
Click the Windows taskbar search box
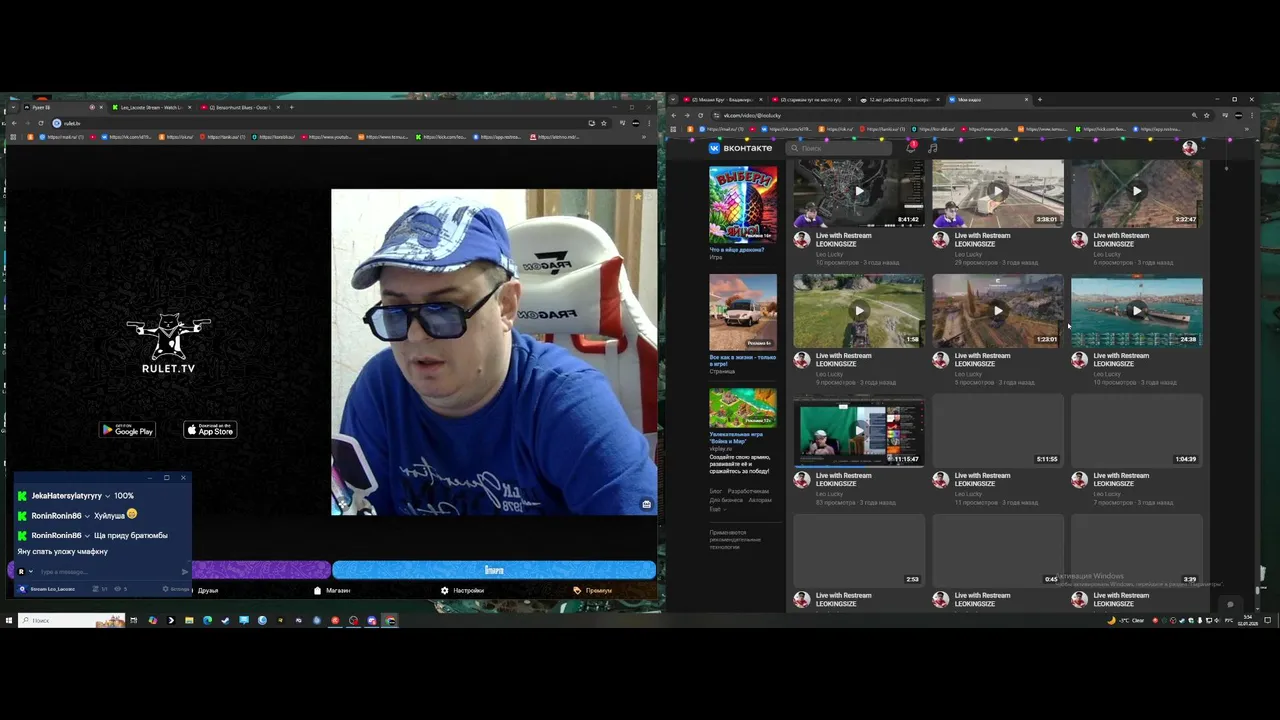click(70, 620)
